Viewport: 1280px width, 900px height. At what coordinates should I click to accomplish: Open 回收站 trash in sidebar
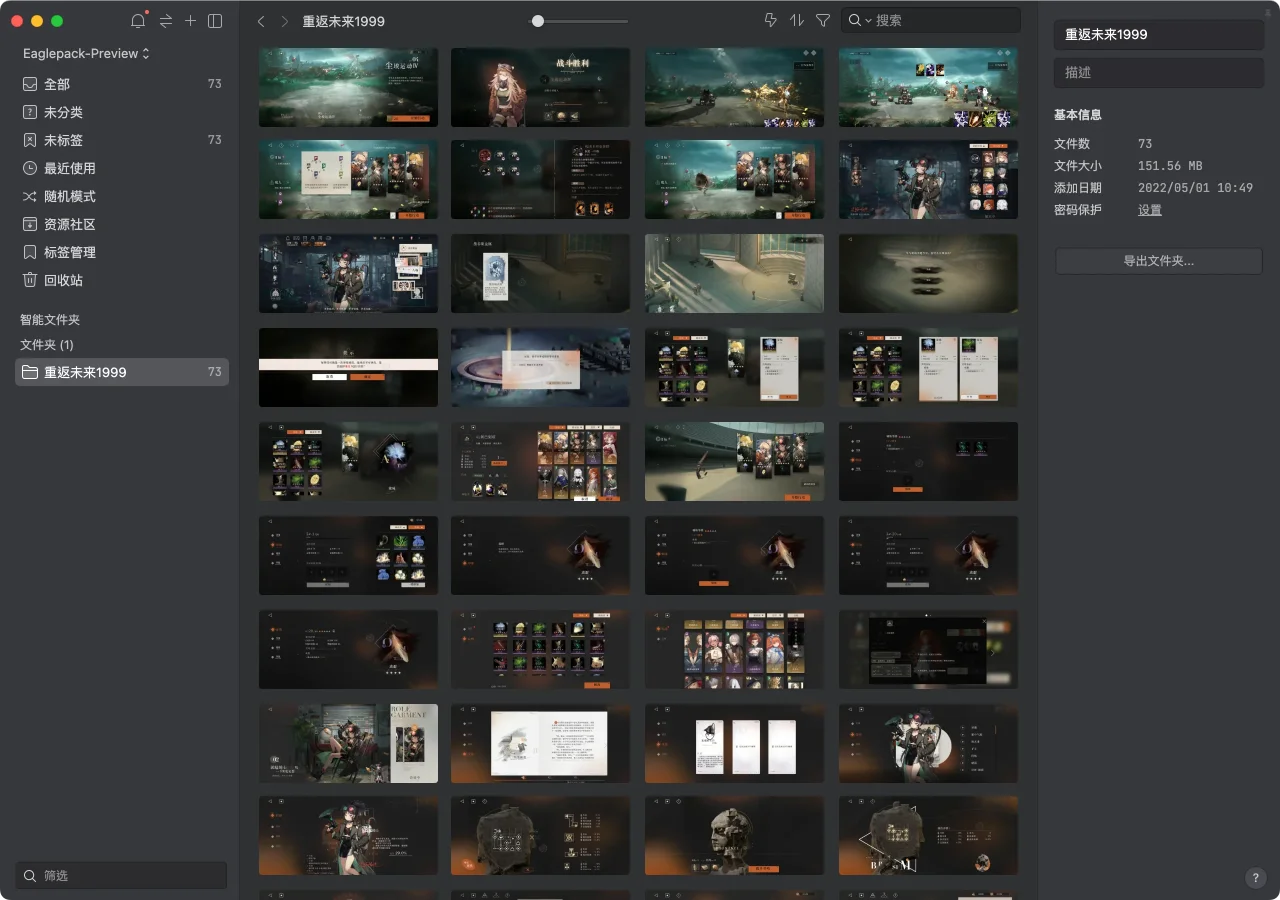(63, 280)
